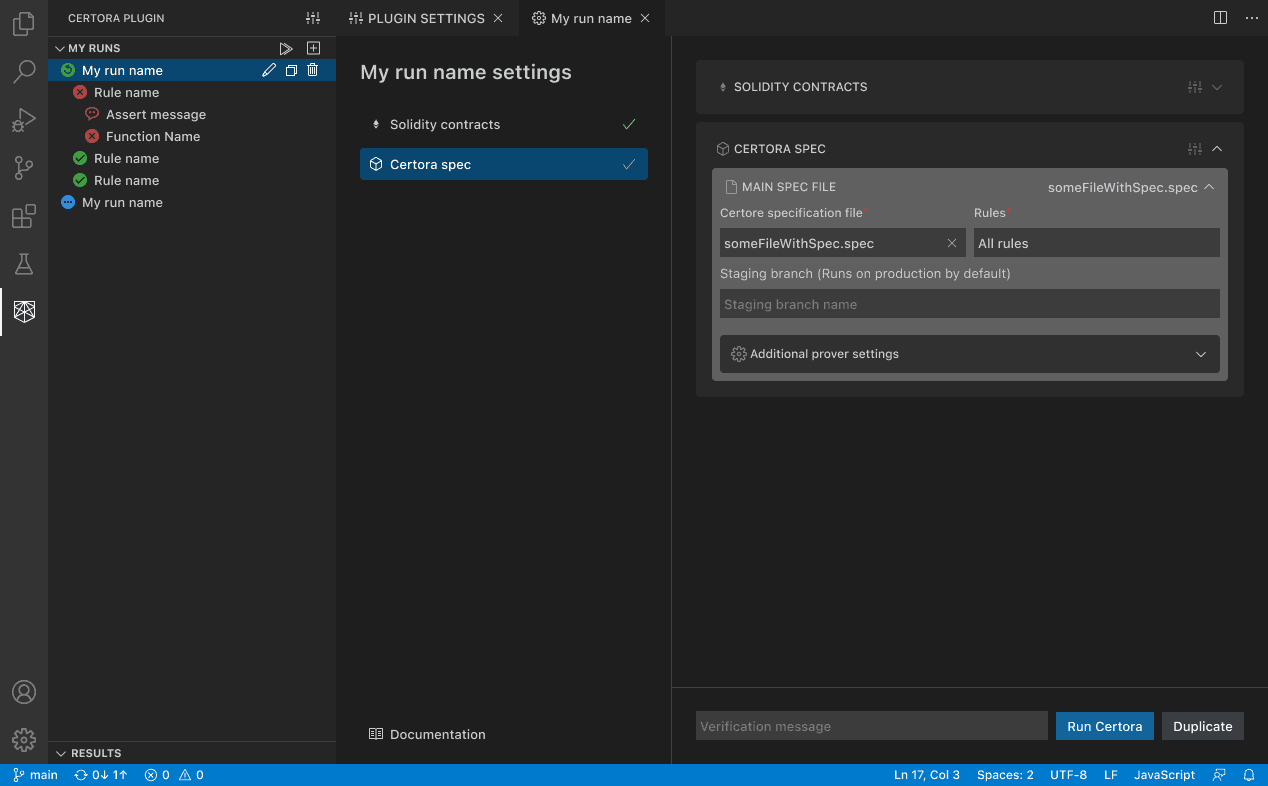
Task: Delete selected run with trash icon
Action: pos(313,70)
